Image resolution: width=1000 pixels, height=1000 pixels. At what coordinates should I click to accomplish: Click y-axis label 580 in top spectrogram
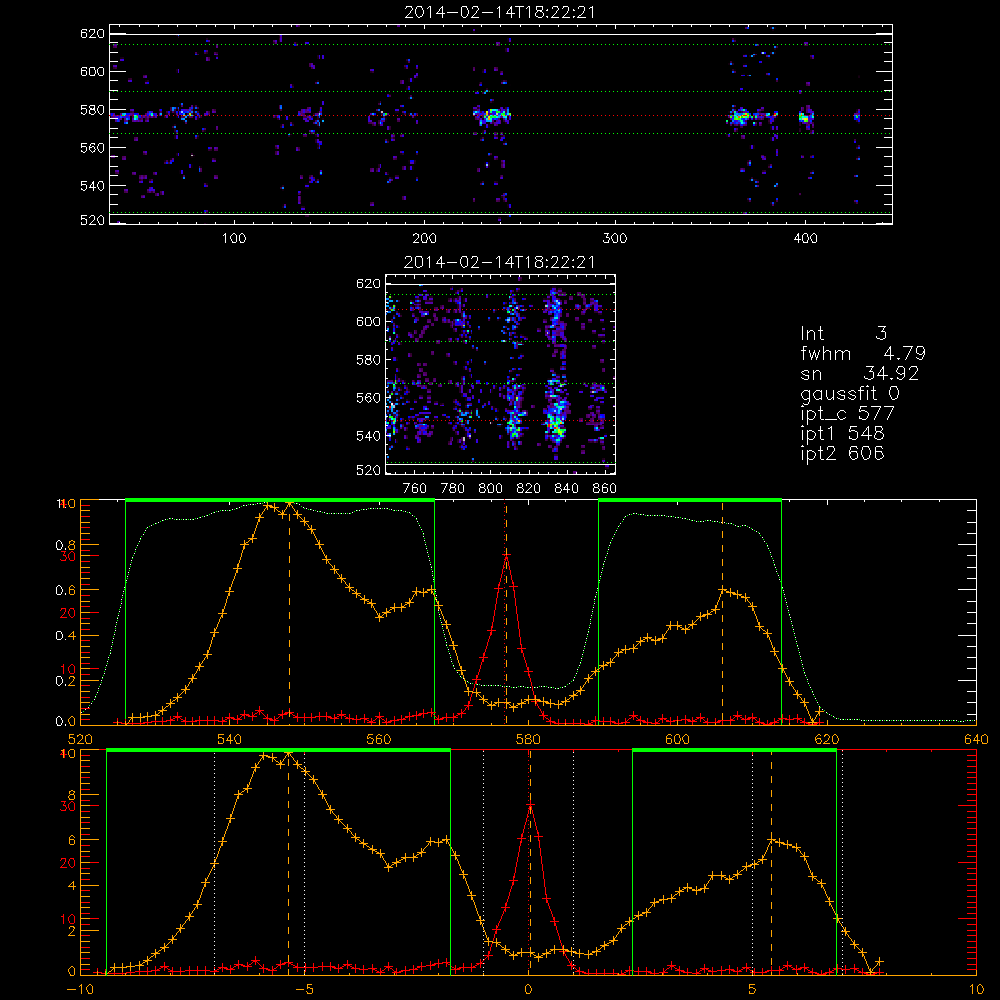92,110
